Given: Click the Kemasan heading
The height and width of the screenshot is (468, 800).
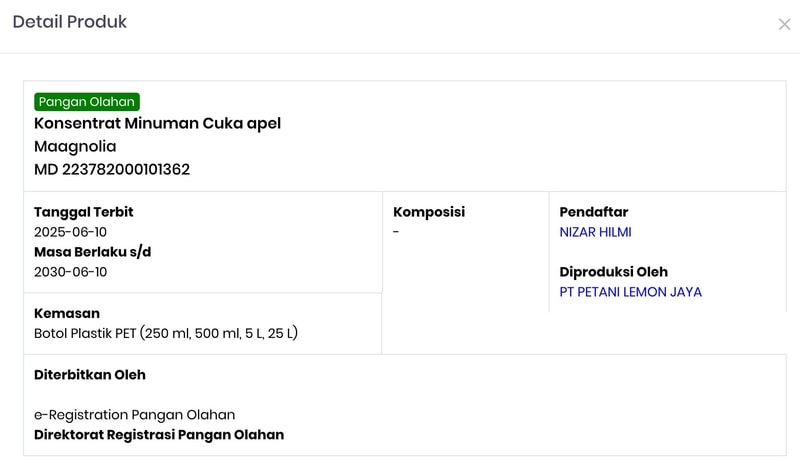Looking at the screenshot, I should click(67, 313).
